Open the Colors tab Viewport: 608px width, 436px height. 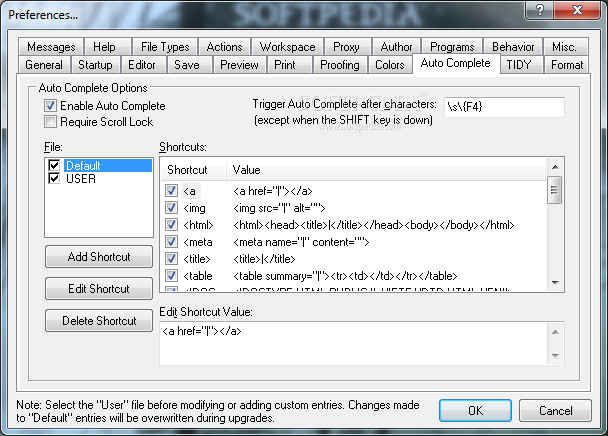tap(390, 64)
